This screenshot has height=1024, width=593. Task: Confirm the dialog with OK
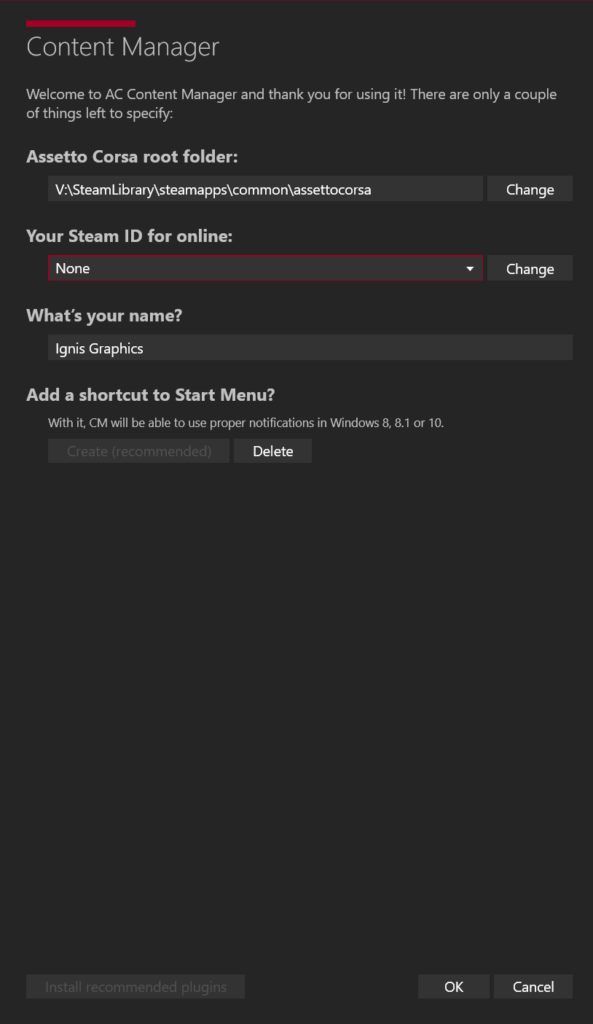tap(453, 987)
